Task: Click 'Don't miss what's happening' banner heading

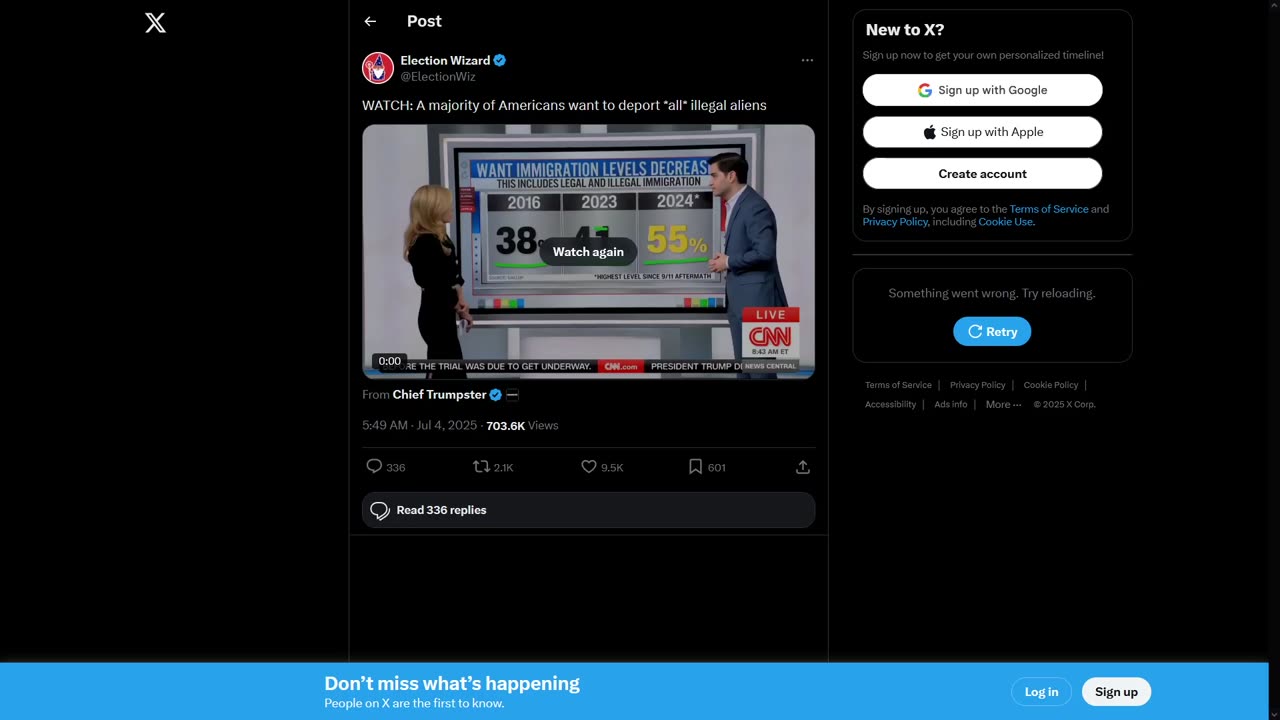Action: [452, 683]
